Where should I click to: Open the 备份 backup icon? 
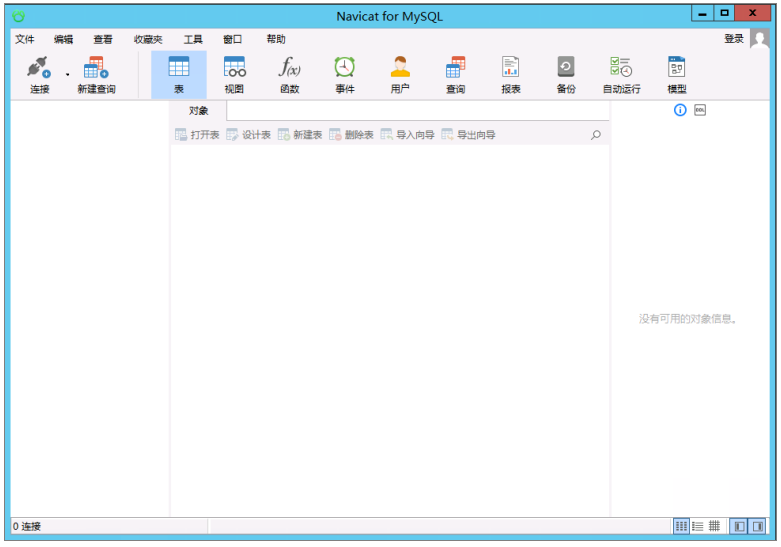[566, 75]
